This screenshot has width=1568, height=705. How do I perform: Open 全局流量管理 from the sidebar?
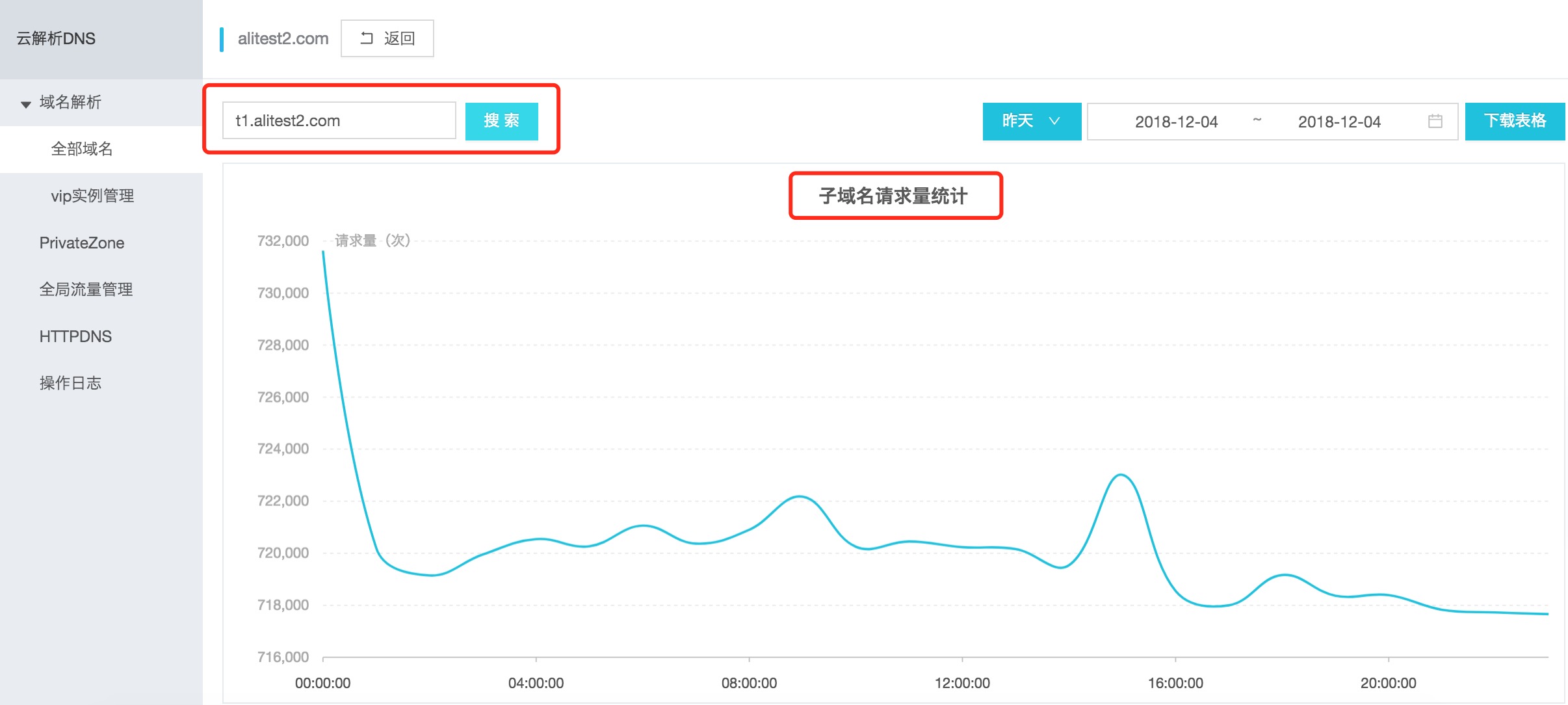(85, 289)
